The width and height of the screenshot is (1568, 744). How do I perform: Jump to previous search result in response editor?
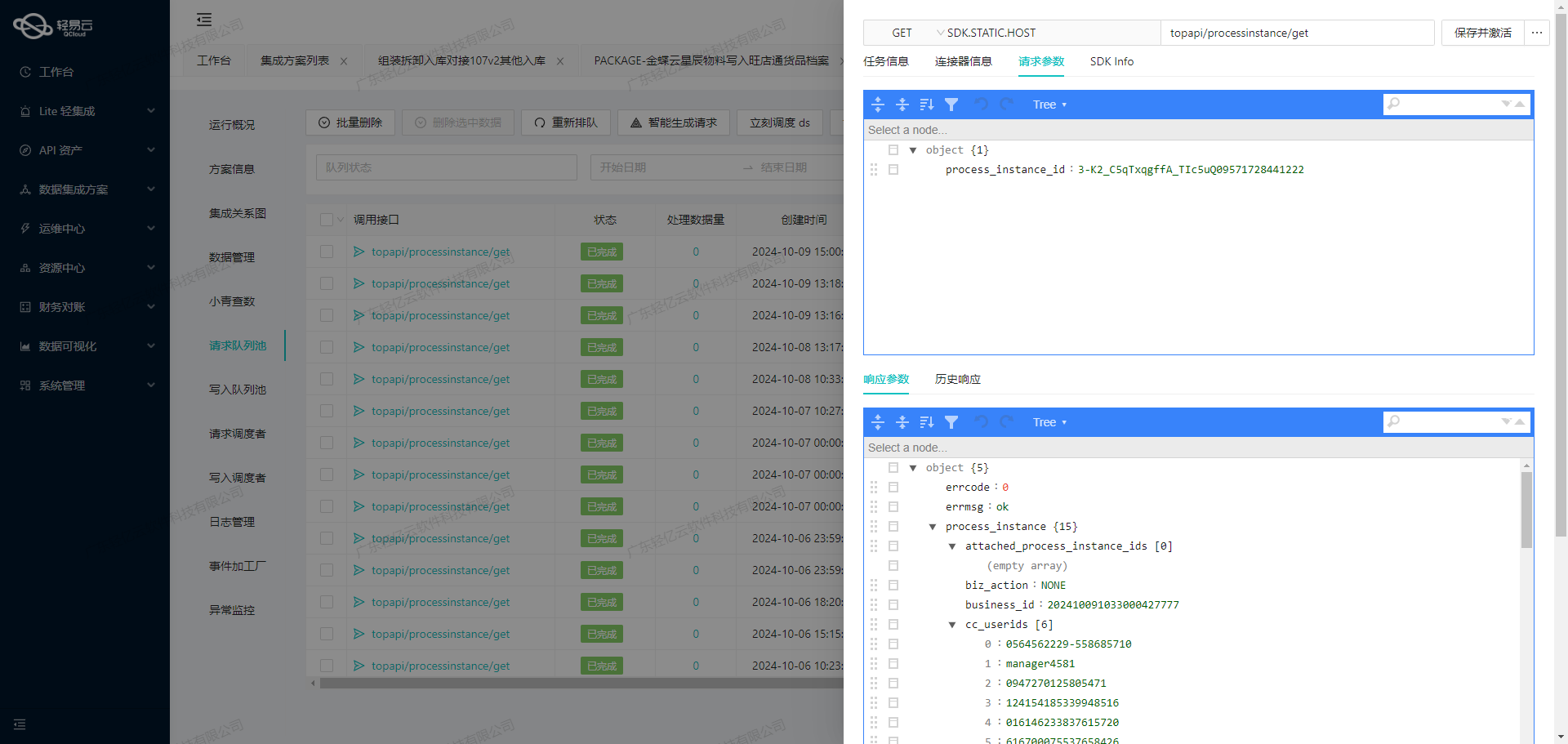[x=1520, y=421]
